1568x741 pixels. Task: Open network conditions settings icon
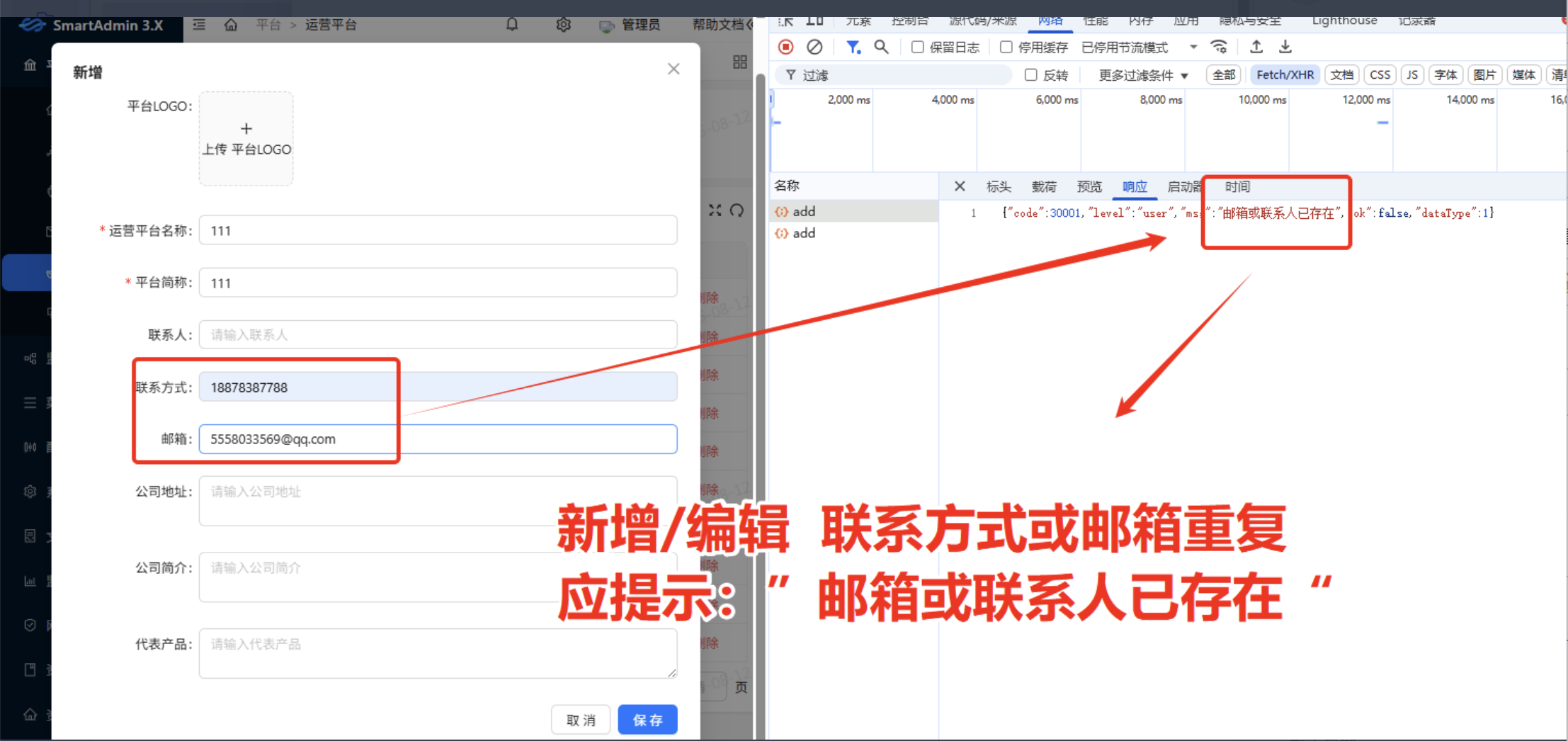pyautogui.click(x=1219, y=47)
